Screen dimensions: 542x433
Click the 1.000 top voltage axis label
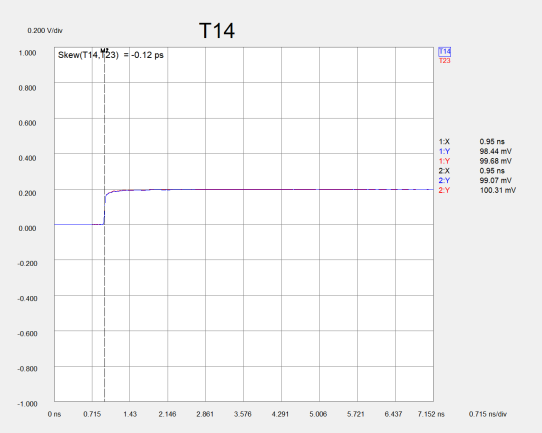pos(27,53)
